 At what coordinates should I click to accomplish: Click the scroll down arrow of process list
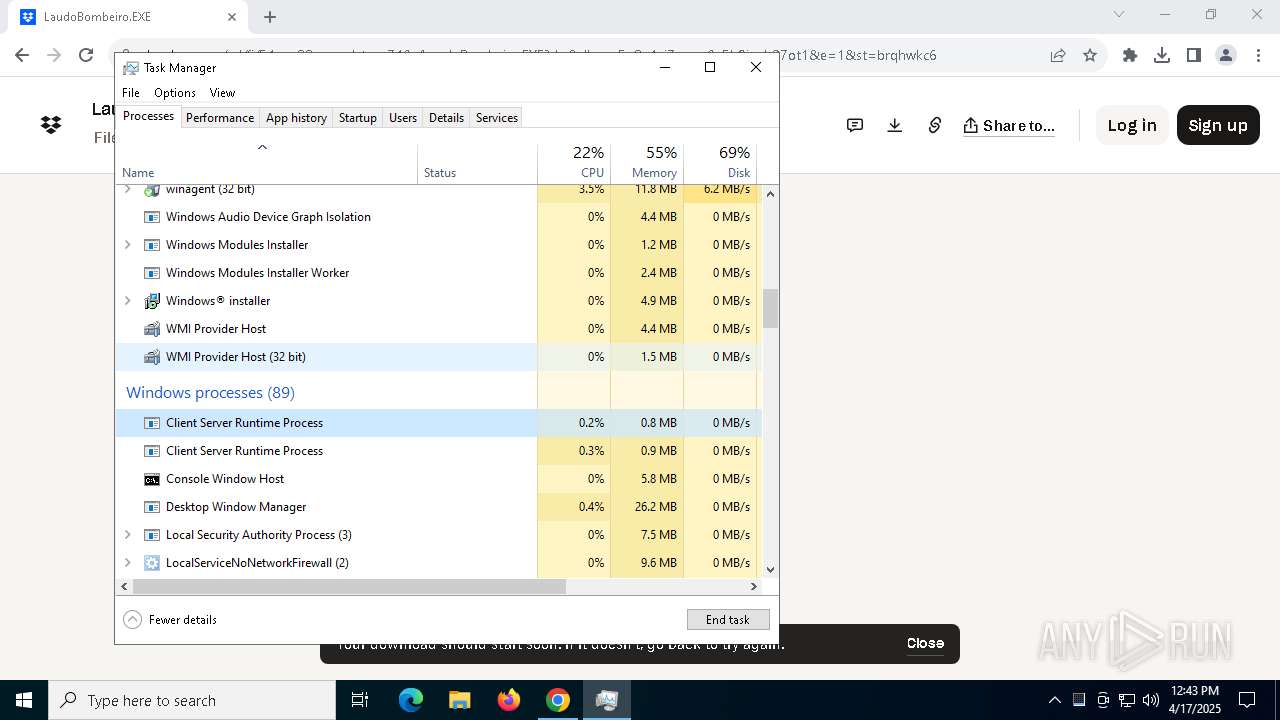[770, 570]
